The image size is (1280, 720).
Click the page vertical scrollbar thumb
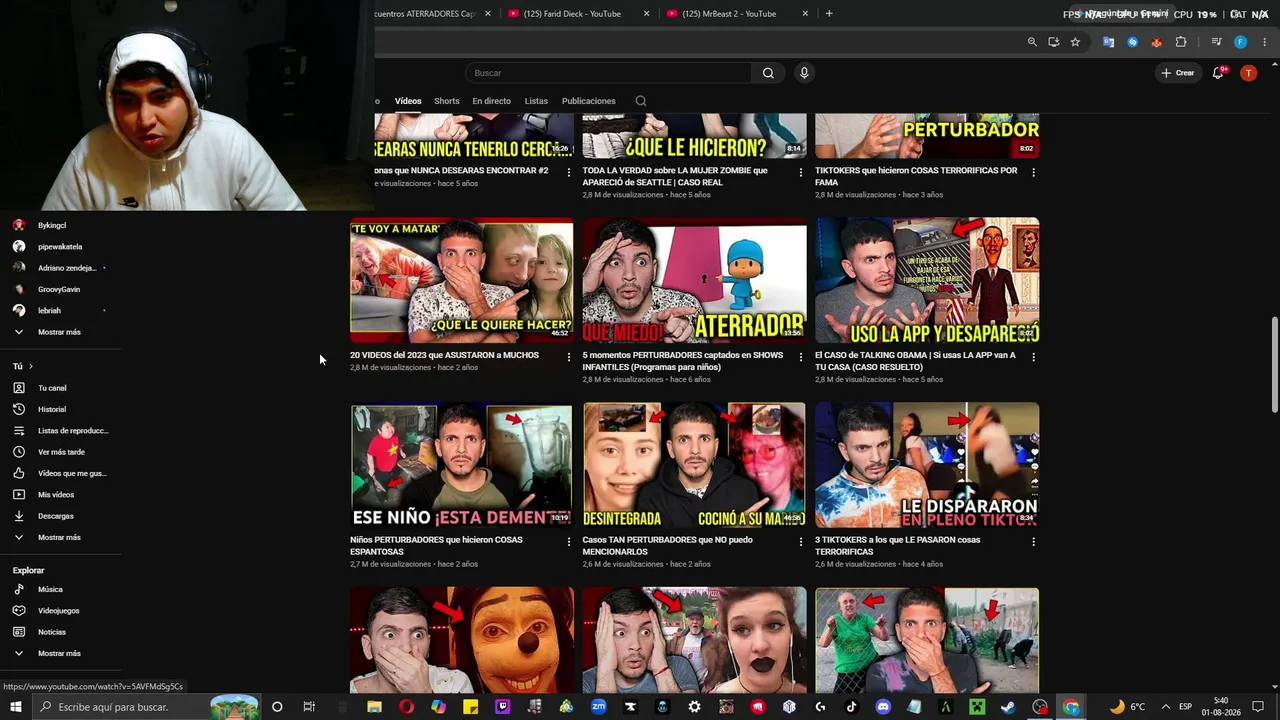tap(1274, 364)
